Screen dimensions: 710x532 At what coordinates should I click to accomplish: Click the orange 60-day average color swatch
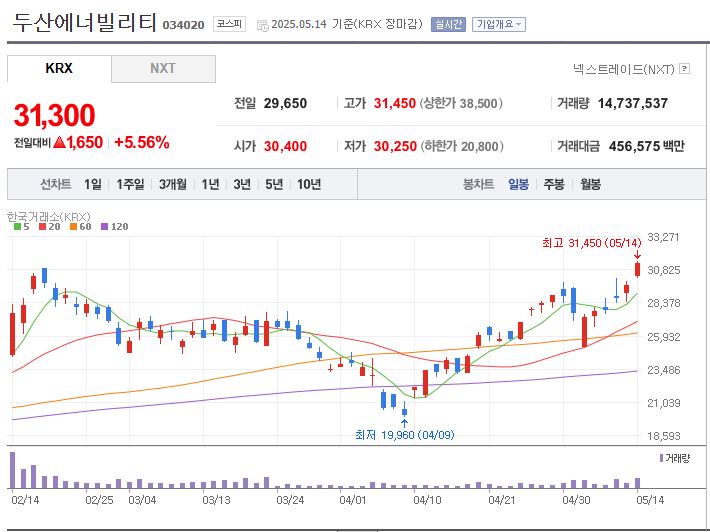[x=71, y=227]
